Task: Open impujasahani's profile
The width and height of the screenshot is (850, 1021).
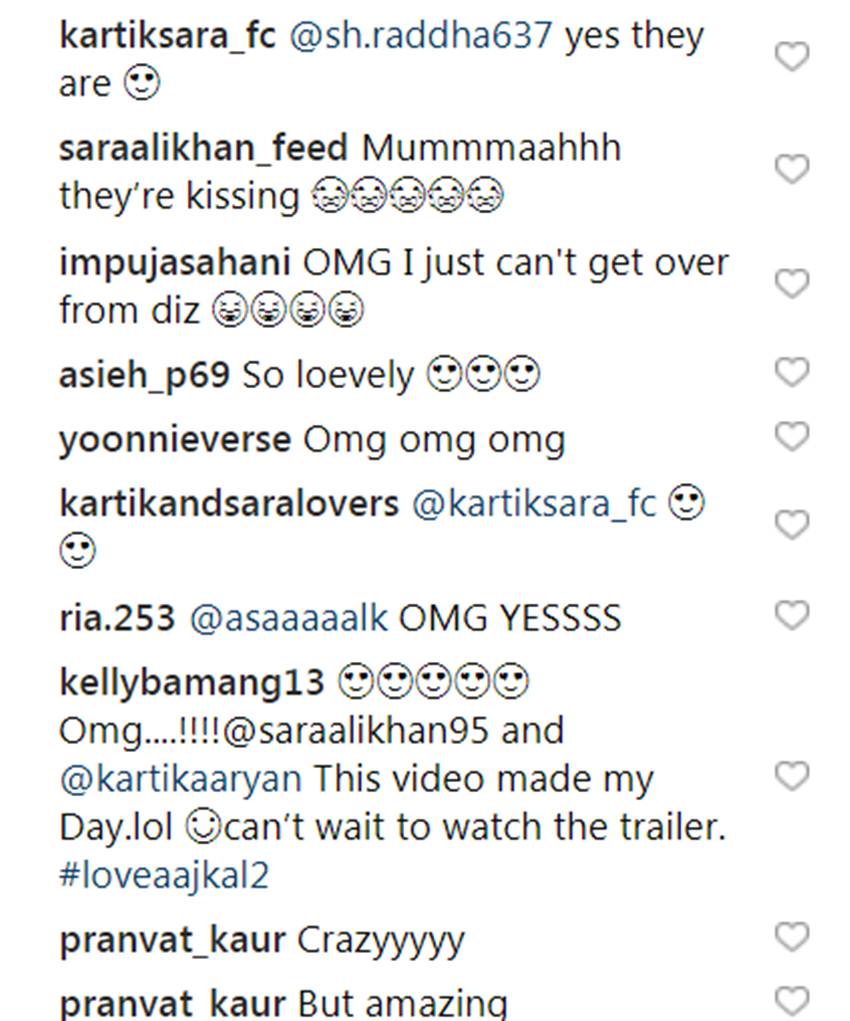Action: click(174, 262)
